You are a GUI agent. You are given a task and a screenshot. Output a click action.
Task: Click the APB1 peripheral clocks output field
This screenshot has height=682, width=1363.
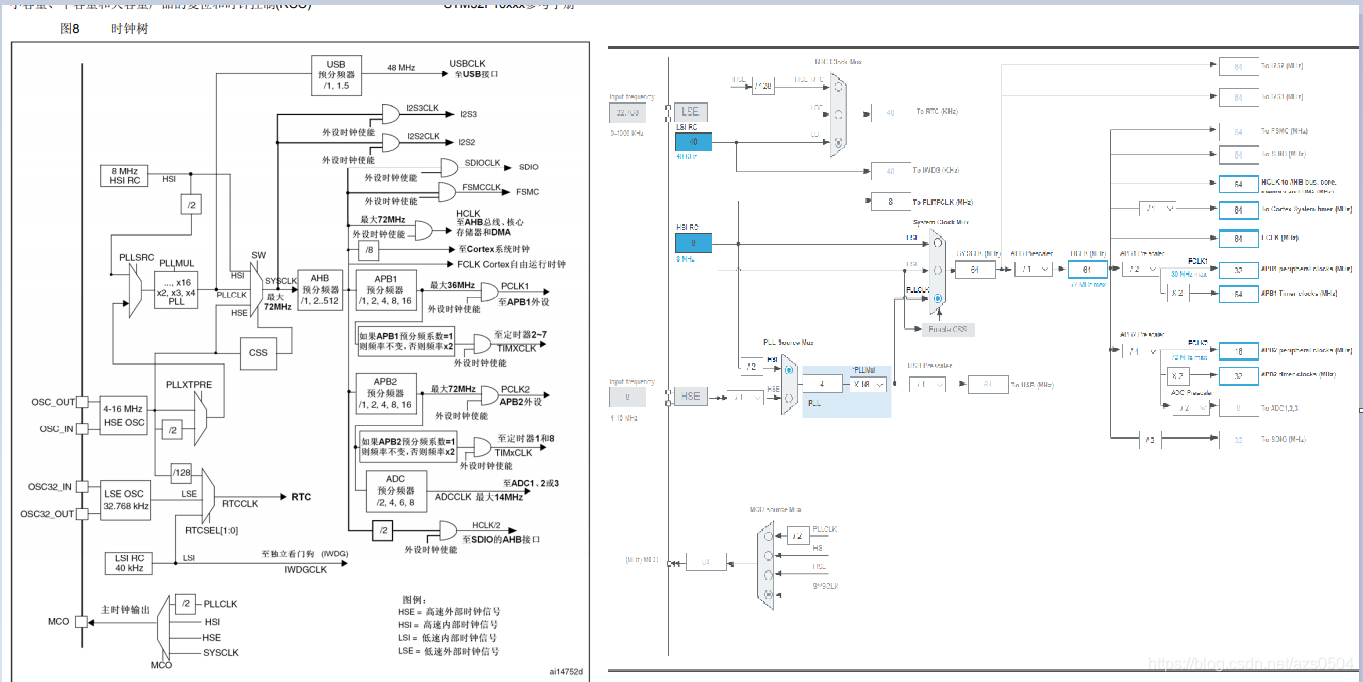tap(1238, 270)
